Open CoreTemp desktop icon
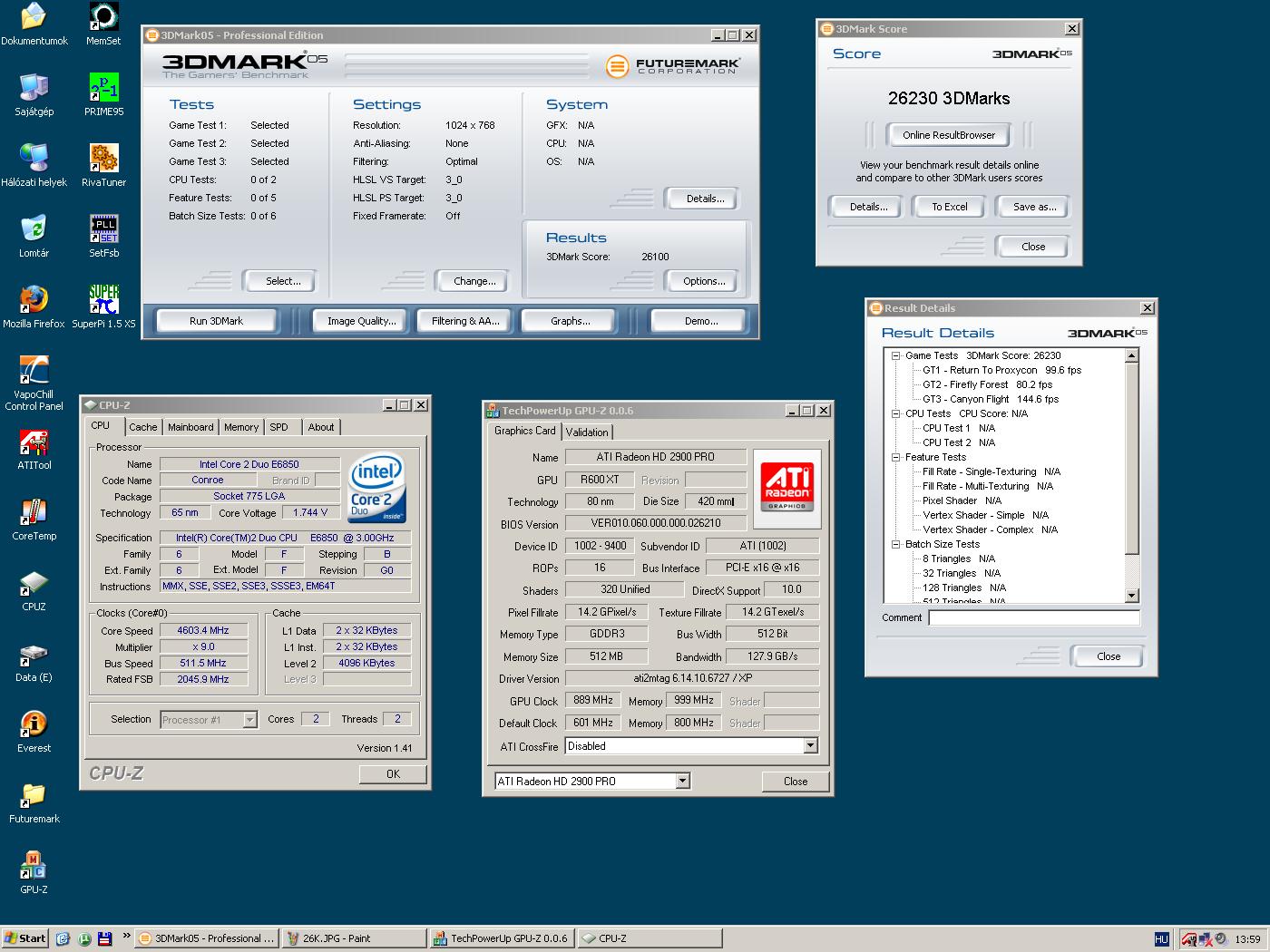Screen dimensions: 1270x952 [34, 520]
